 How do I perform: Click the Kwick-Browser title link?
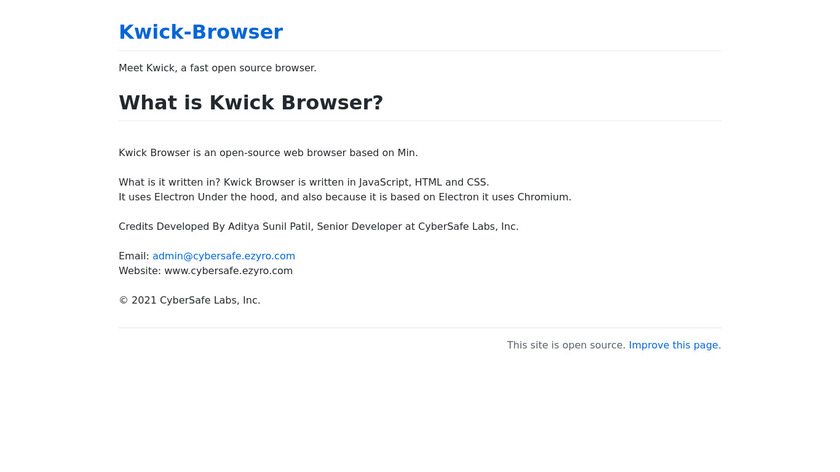[x=200, y=32]
